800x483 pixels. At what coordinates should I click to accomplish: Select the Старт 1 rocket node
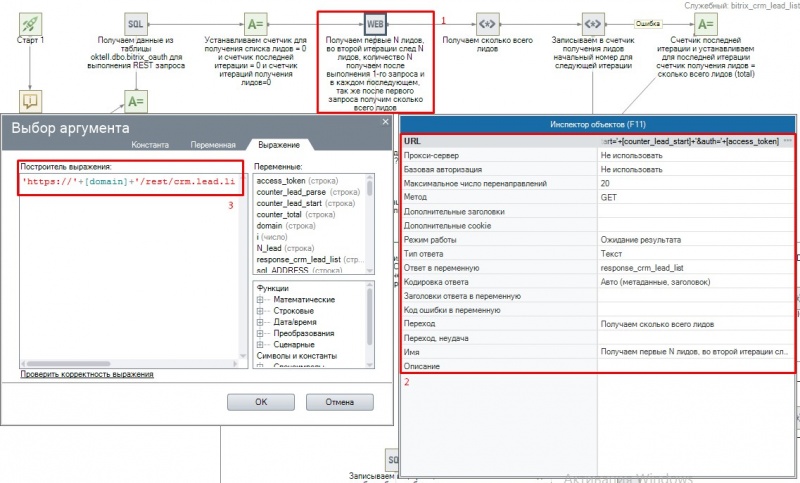pyautogui.click(x=30, y=24)
